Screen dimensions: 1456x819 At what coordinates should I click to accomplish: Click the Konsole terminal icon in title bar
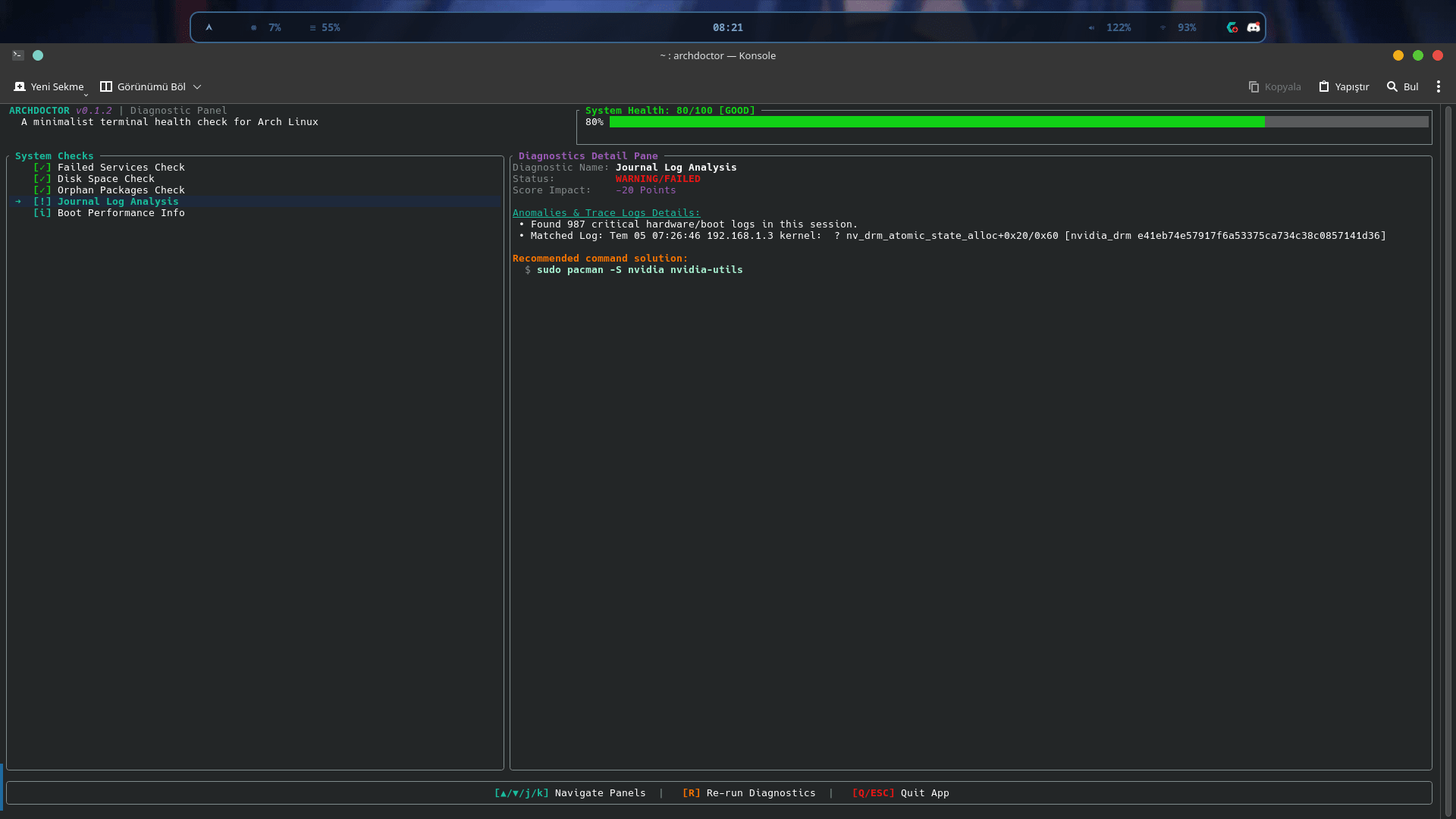point(18,55)
